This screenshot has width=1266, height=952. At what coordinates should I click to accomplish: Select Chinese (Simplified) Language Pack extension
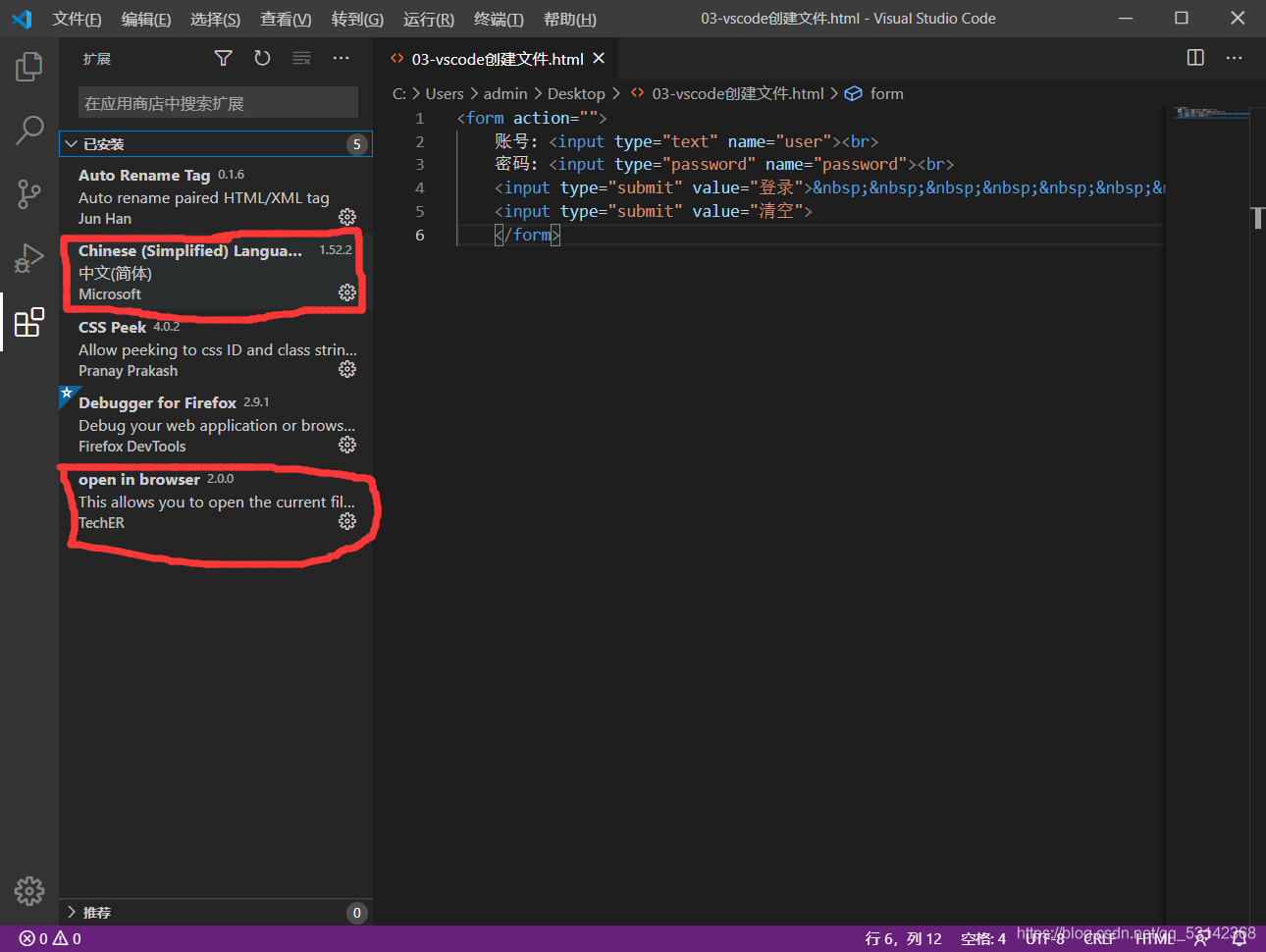point(216,273)
